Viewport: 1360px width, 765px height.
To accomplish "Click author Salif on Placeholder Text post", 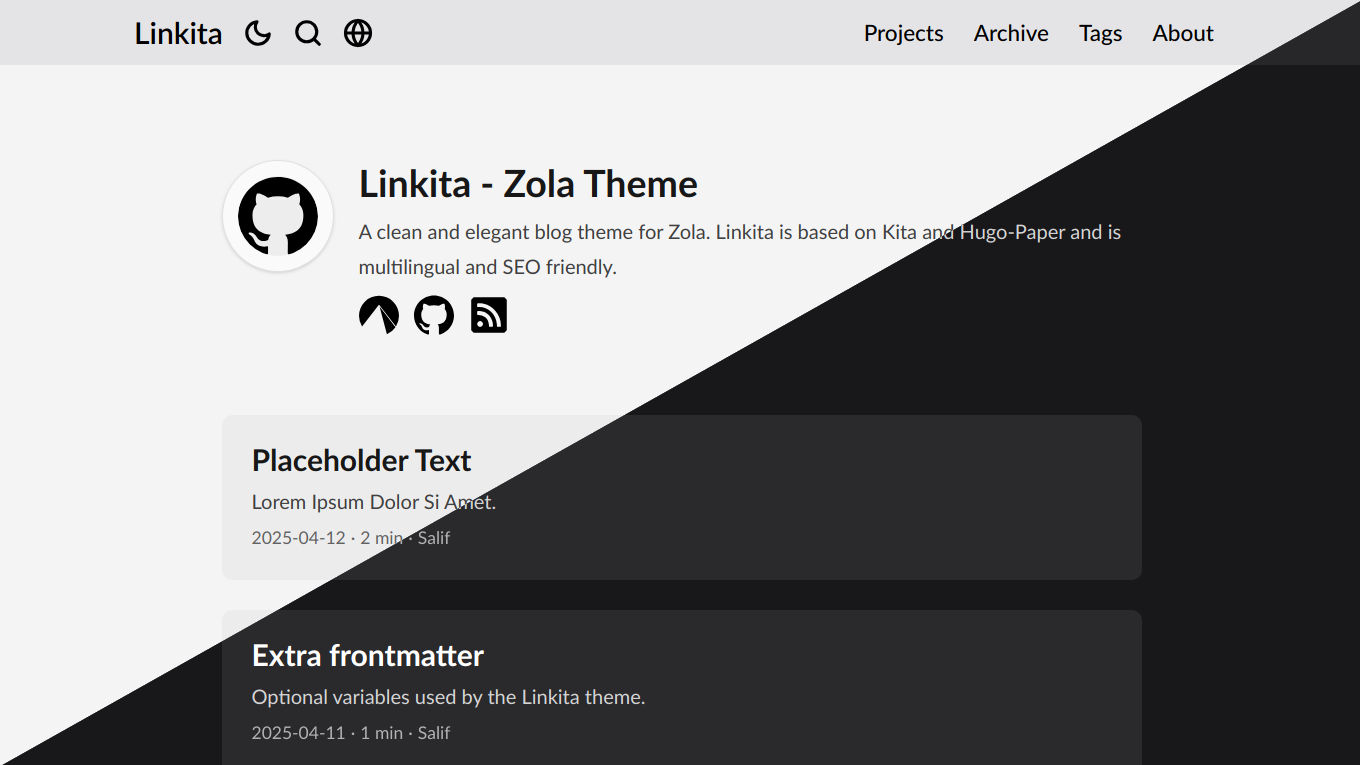I will point(434,538).
